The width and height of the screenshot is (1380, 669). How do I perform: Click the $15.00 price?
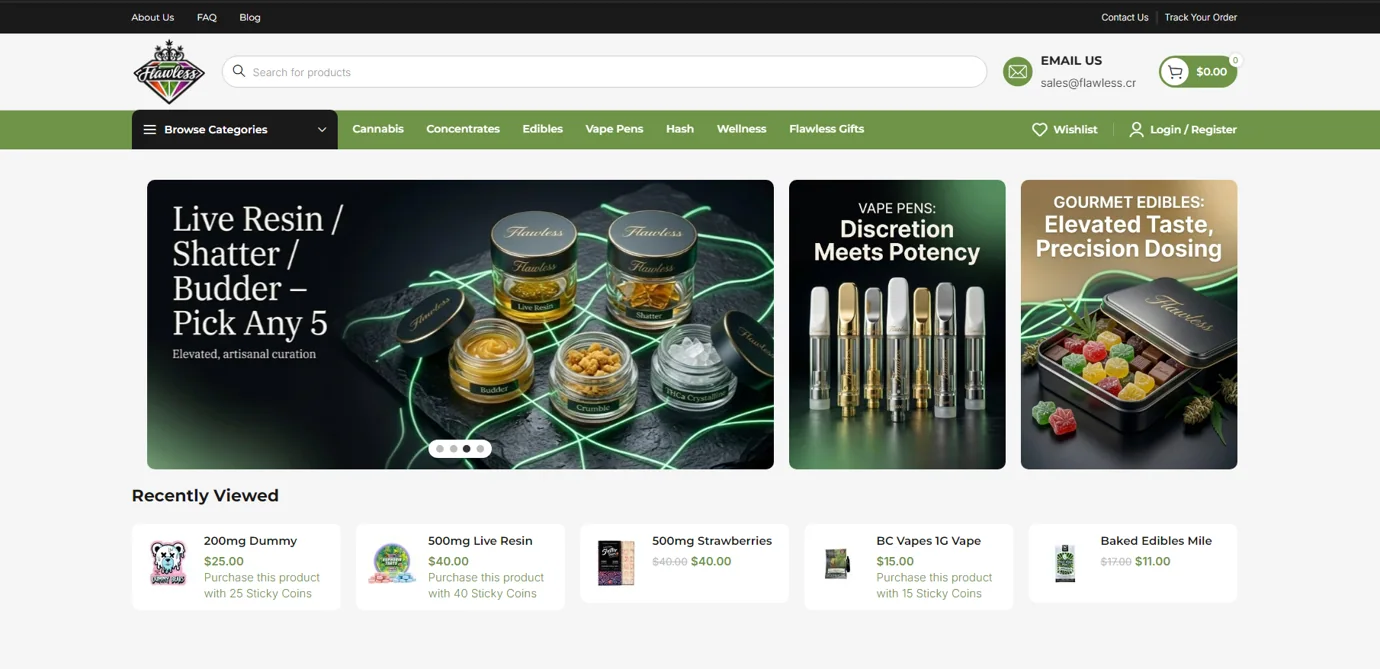click(x=895, y=561)
